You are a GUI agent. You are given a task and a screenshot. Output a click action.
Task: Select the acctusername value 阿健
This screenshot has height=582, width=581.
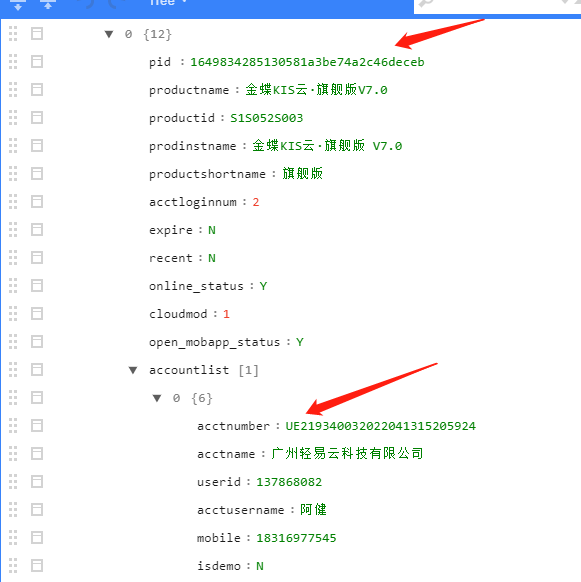point(313,509)
